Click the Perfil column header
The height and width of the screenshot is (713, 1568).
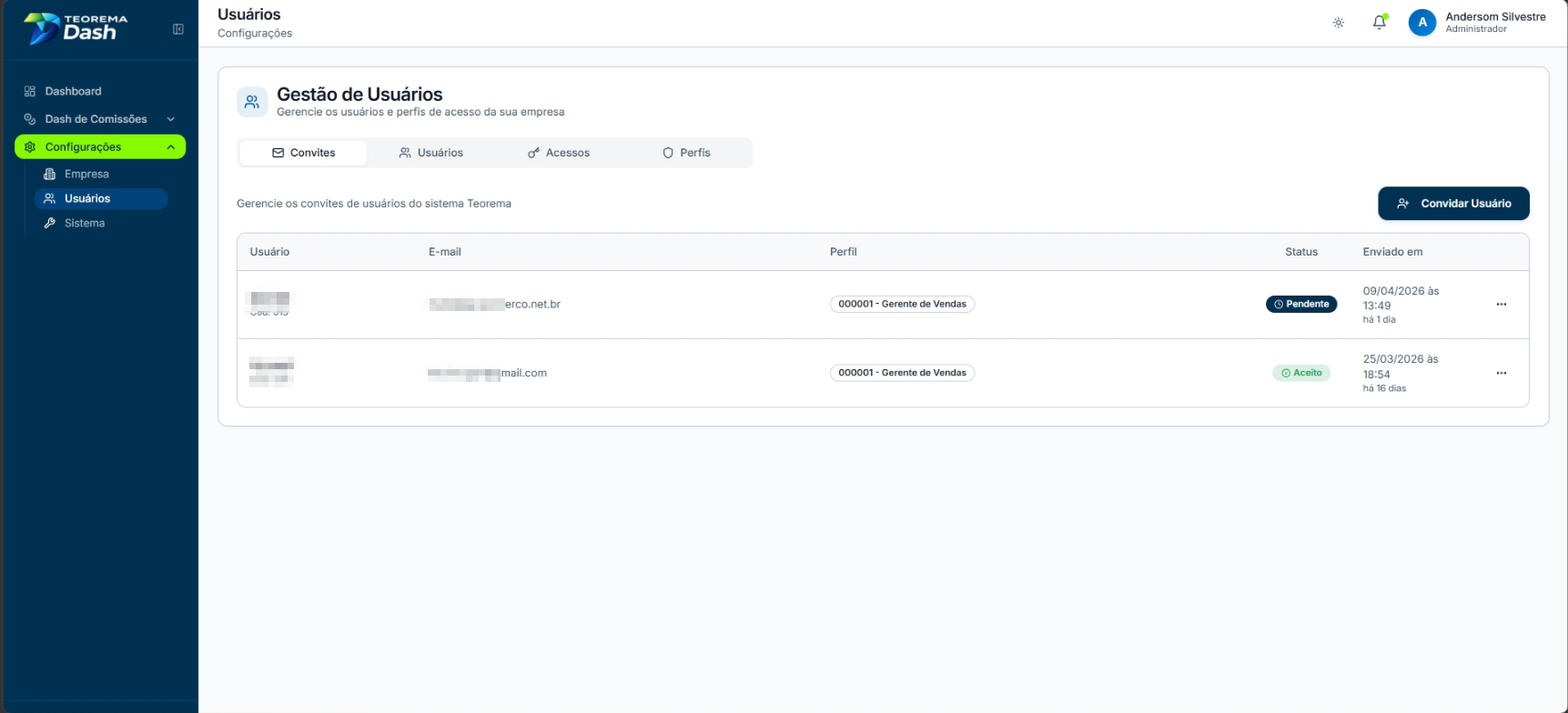point(844,252)
